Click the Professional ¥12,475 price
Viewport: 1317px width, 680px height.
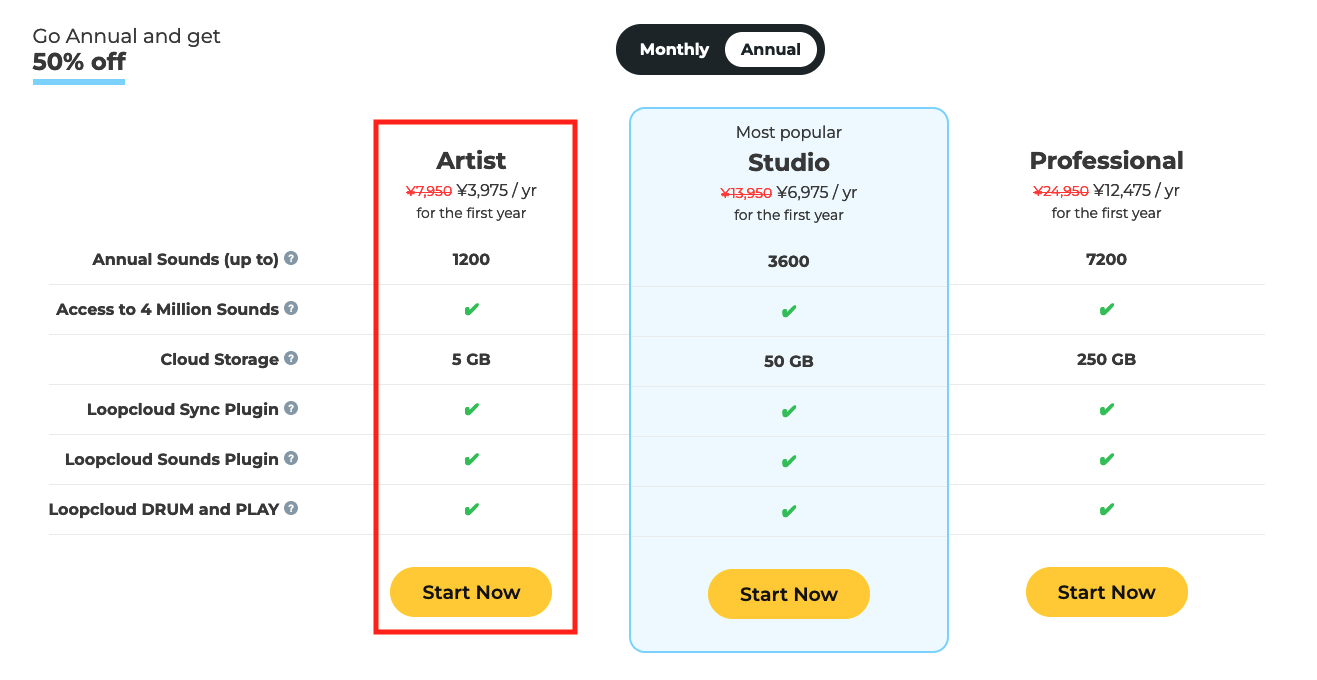tap(1136, 191)
